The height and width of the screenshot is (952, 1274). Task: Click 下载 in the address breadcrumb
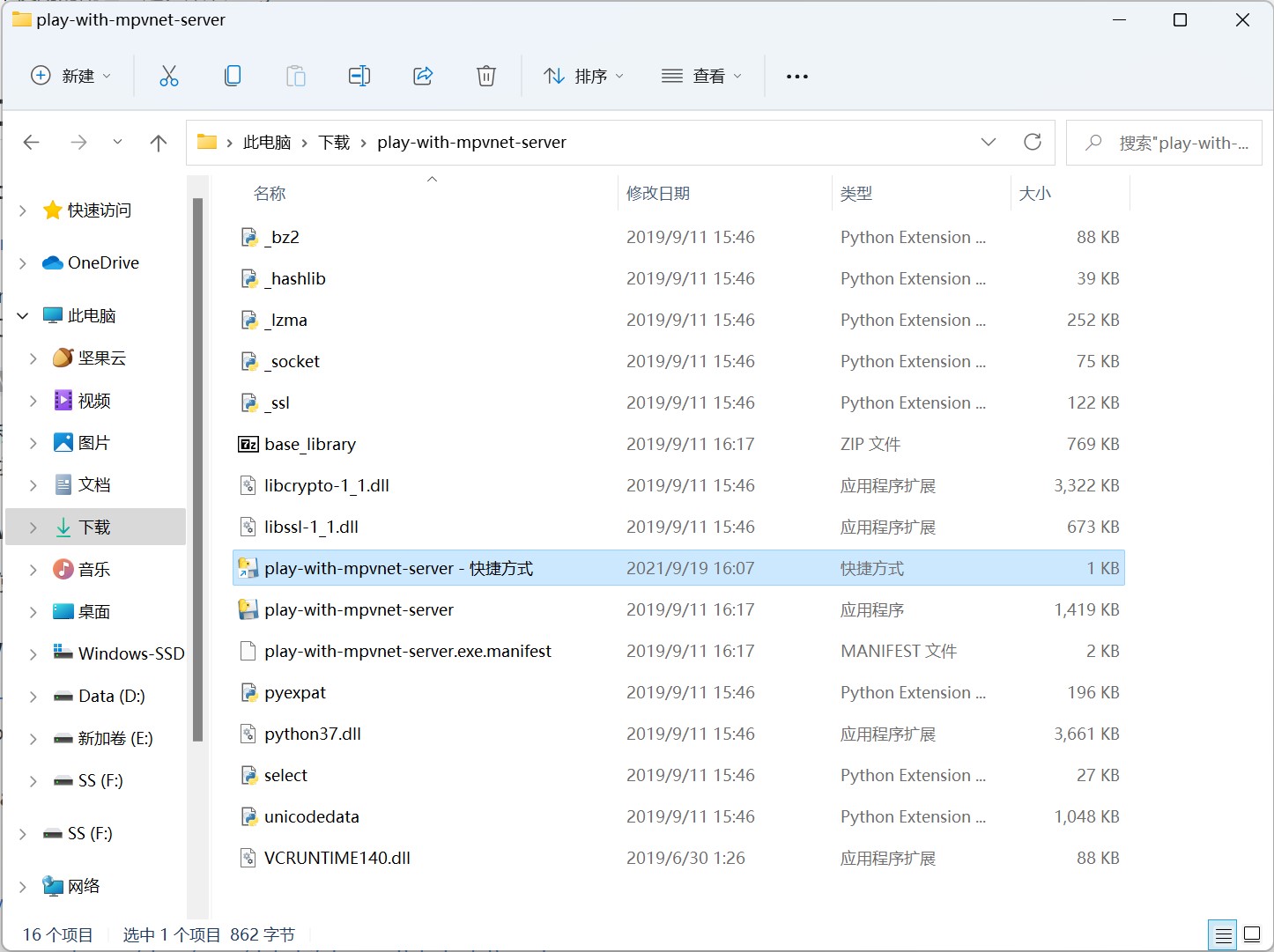coord(334,143)
